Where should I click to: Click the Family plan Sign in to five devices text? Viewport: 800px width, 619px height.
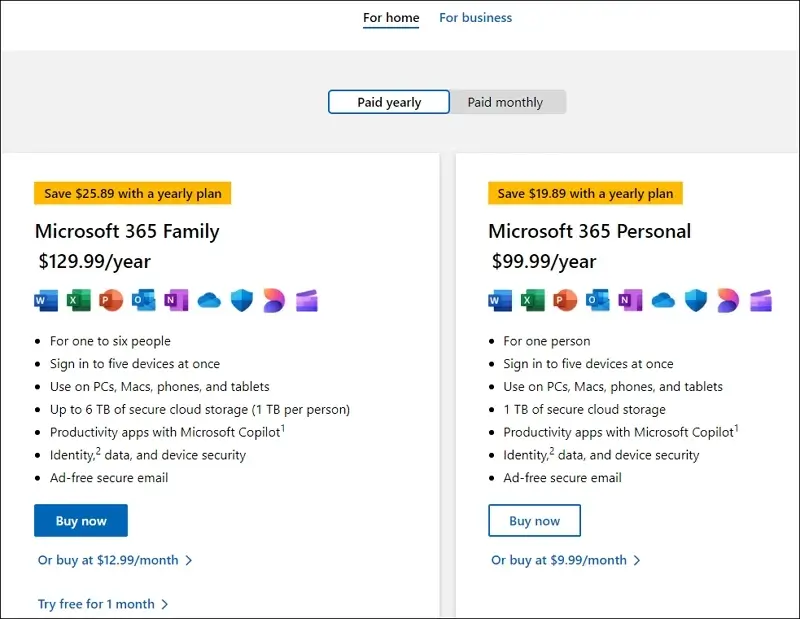click(135, 364)
